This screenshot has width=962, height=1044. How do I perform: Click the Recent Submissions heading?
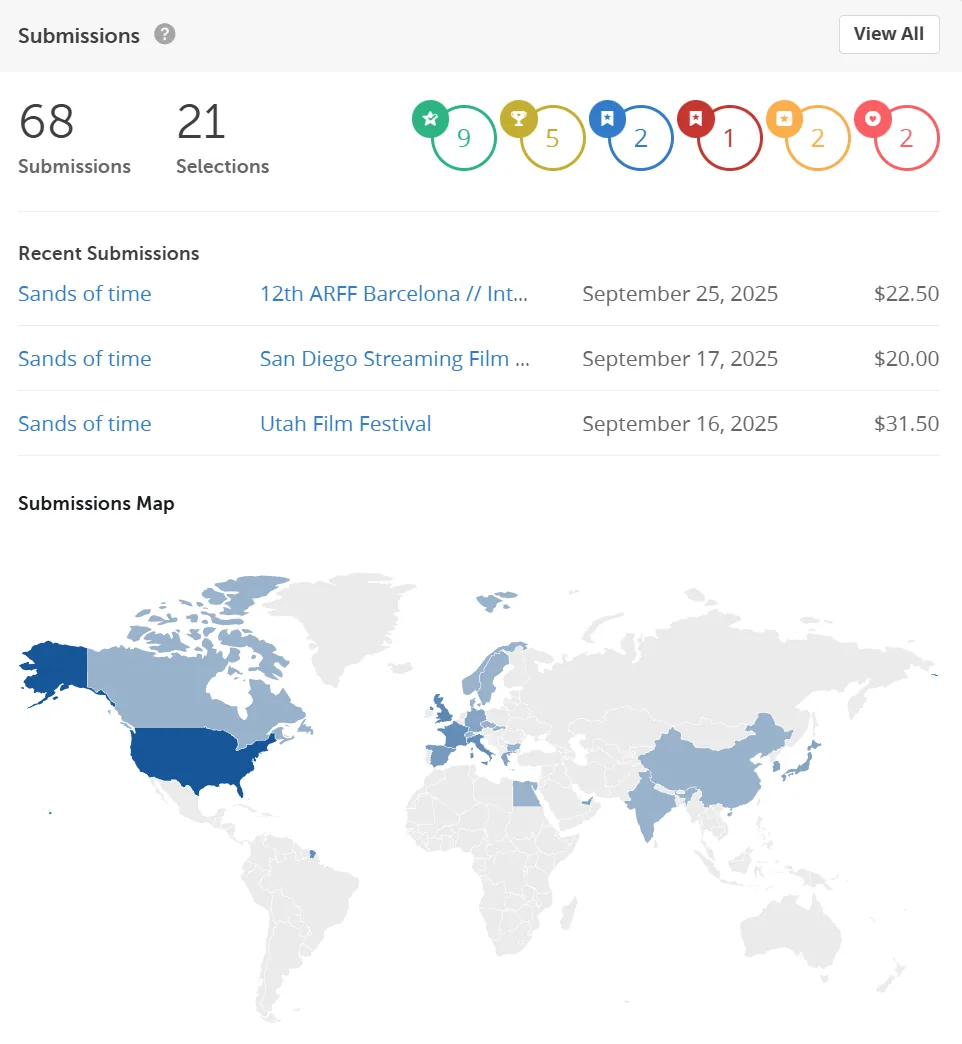pos(109,253)
